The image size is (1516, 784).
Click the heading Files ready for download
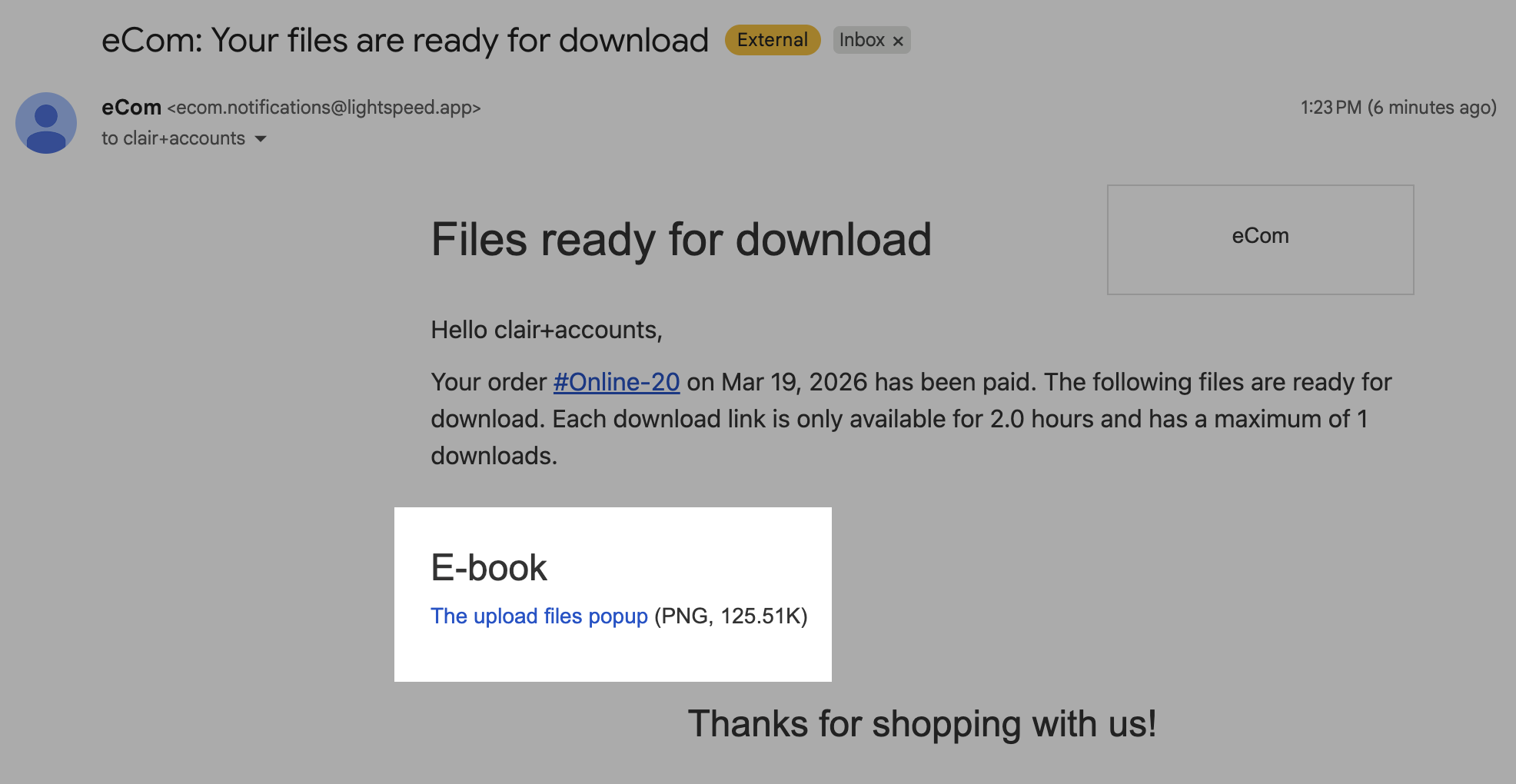[681, 239]
